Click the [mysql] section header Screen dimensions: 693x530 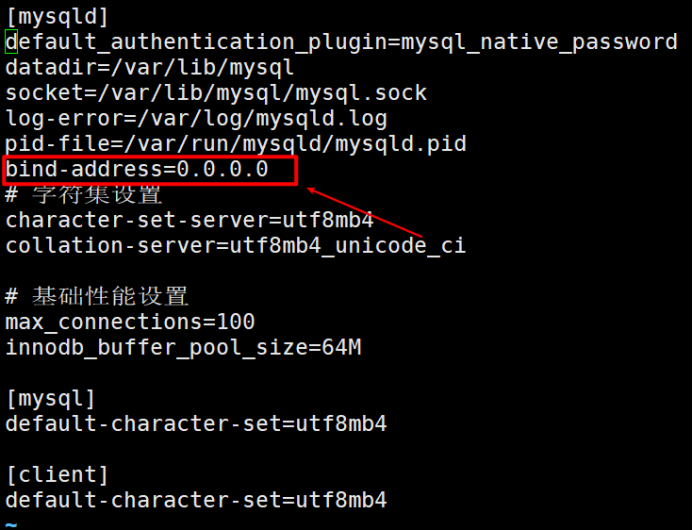pyautogui.click(x=51, y=399)
